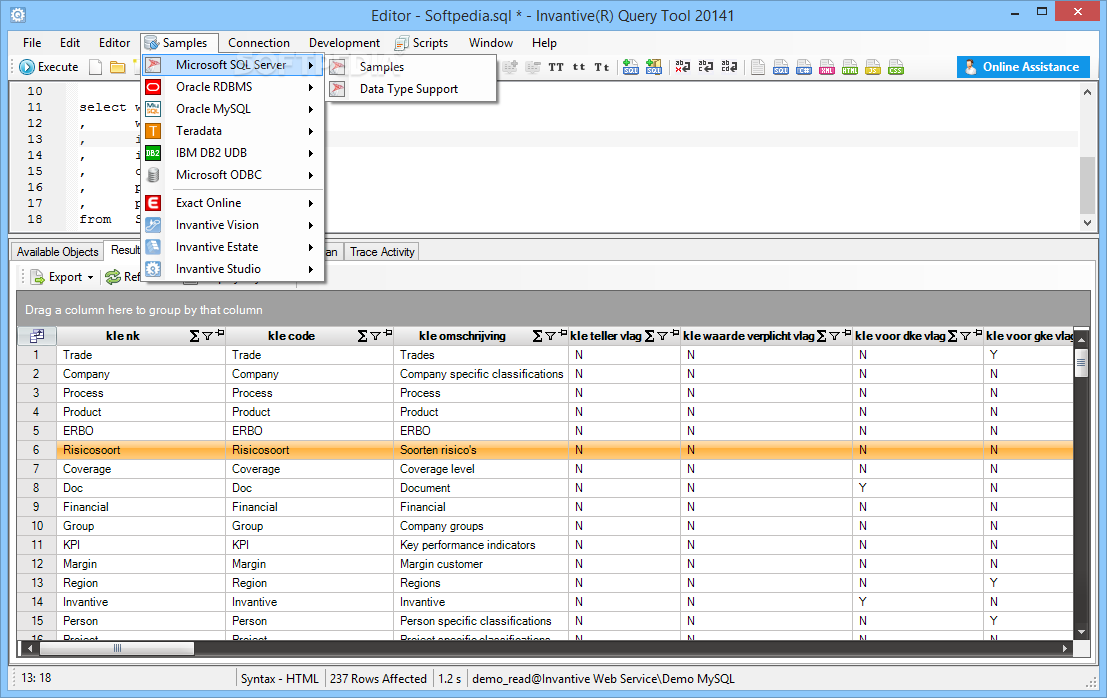
Task: Click the '237 Rows Affected' status text
Action: point(378,679)
